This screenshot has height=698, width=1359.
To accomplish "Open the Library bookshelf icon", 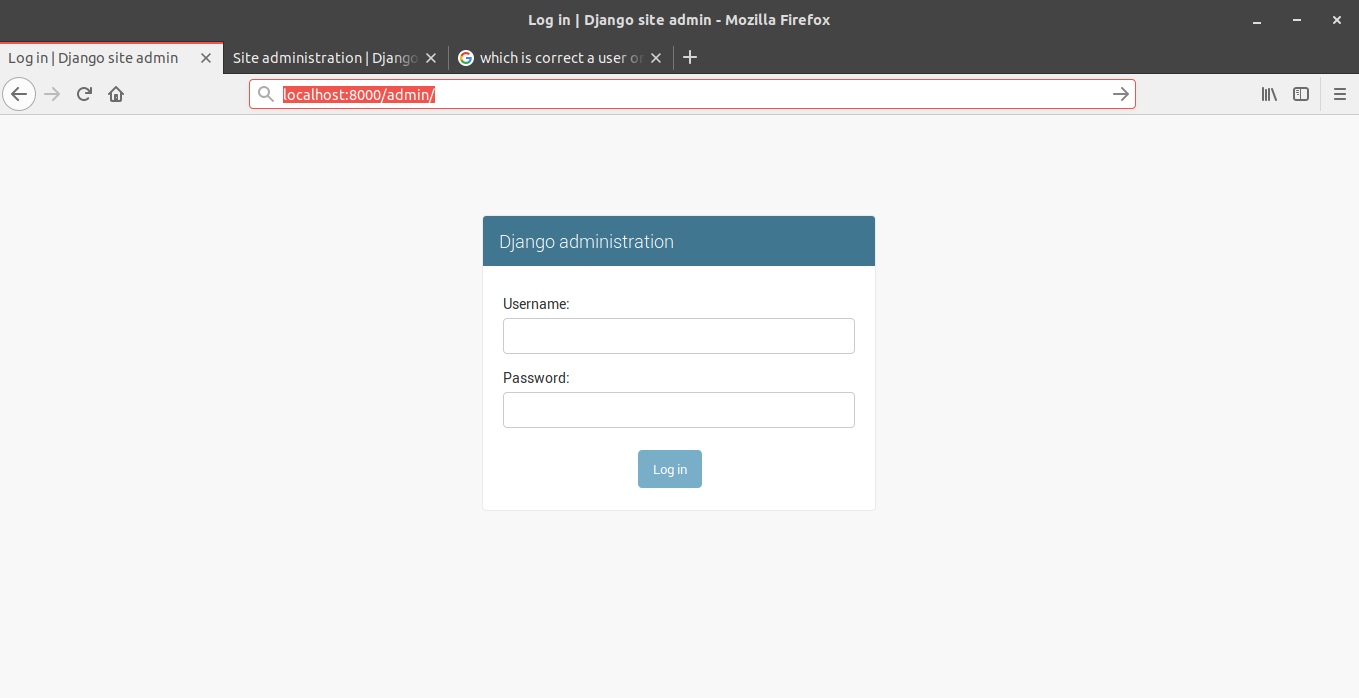I will coord(1269,94).
